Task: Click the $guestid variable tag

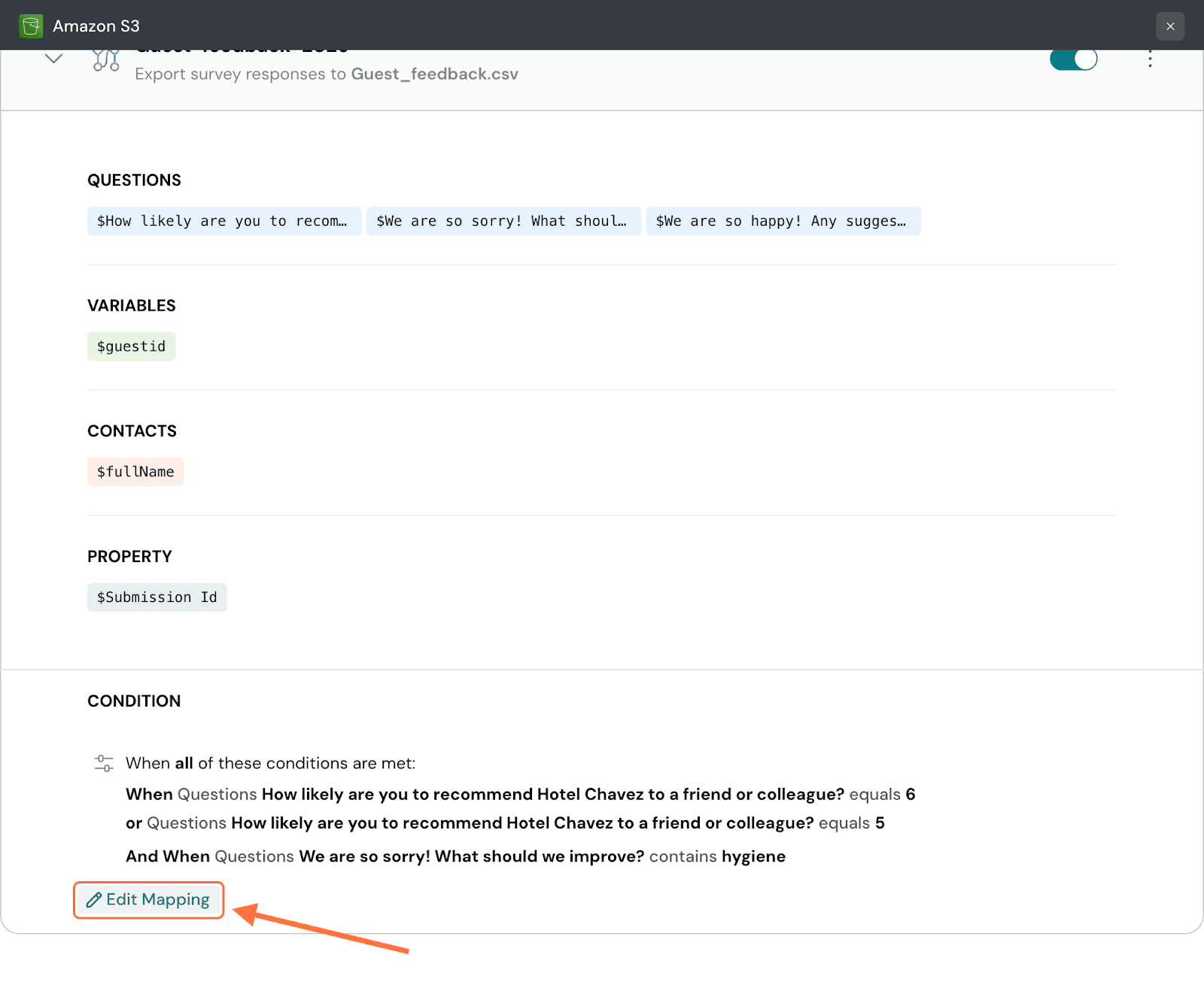Action: click(131, 347)
